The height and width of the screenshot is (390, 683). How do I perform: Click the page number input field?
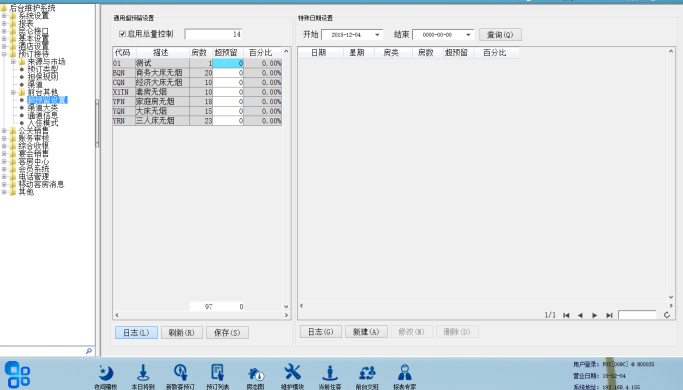pos(637,315)
